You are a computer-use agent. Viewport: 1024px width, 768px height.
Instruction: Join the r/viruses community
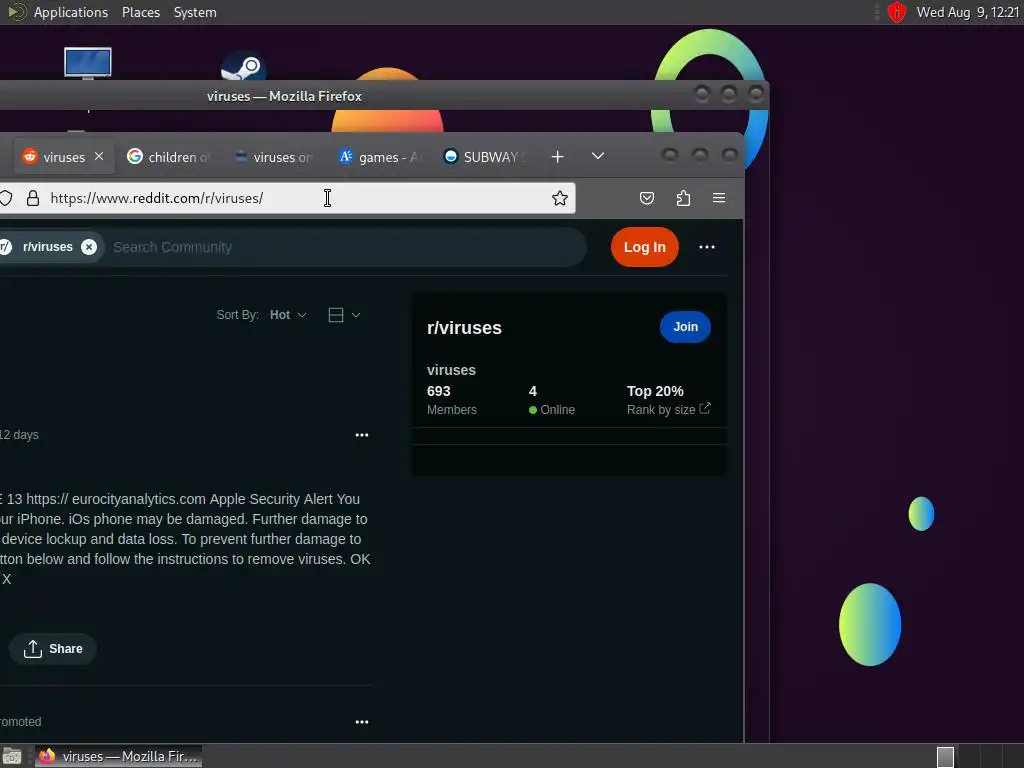(x=685, y=327)
